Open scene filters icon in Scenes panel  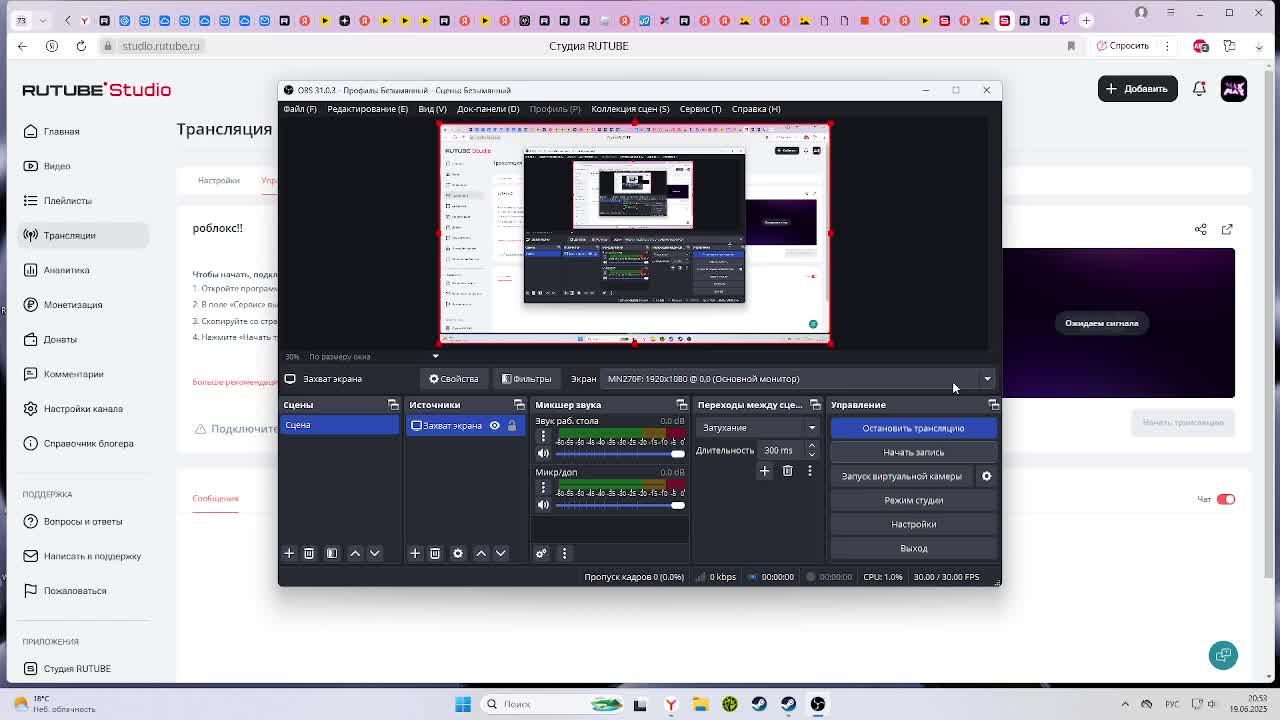coord(332,553)
